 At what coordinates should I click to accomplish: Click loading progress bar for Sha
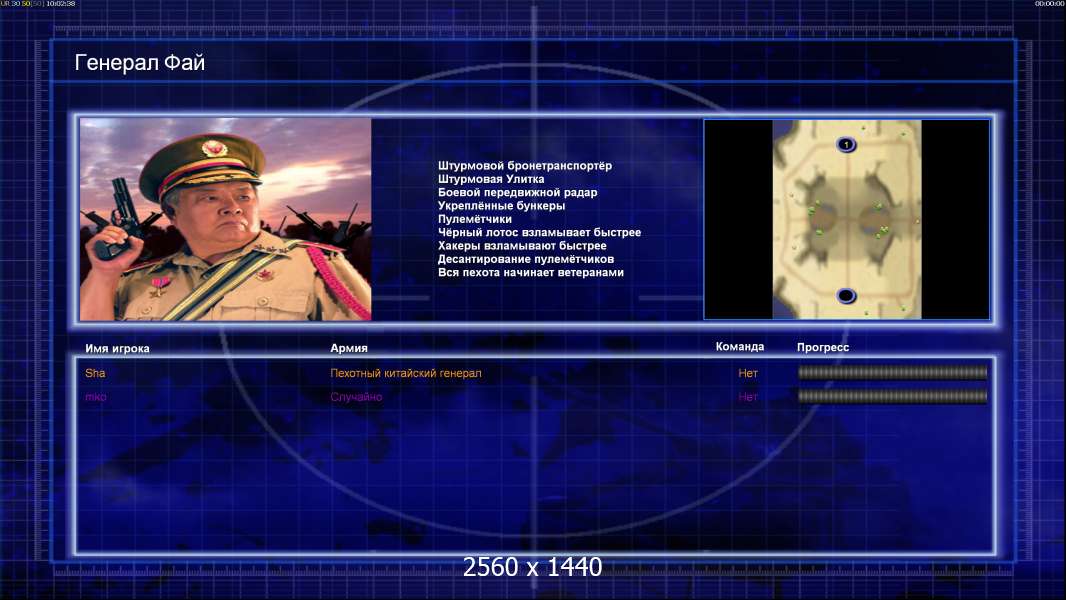click(x=893, y=372)
